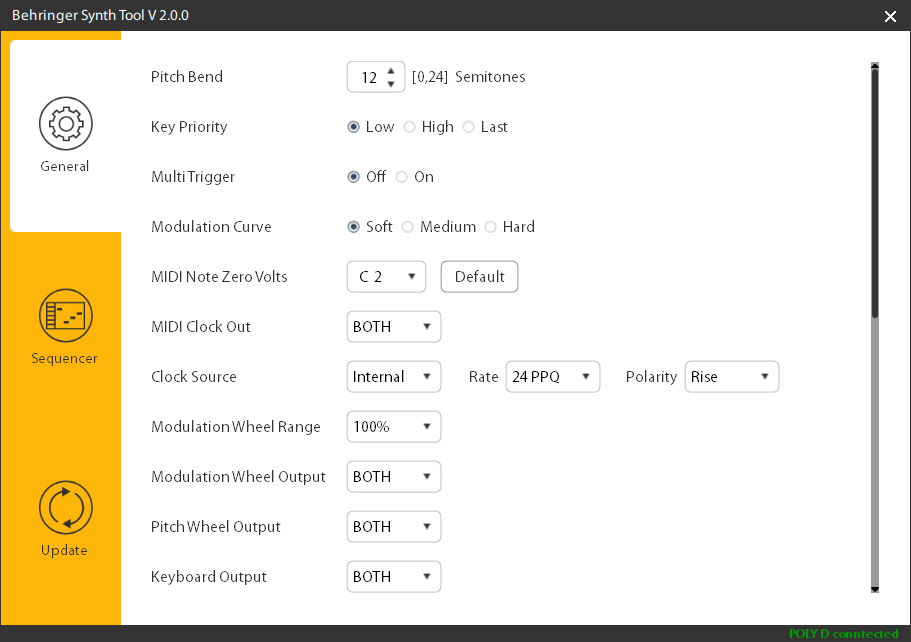Set Key Priority to High
This screenshot has height=642, width=911.
coord(410,127)
